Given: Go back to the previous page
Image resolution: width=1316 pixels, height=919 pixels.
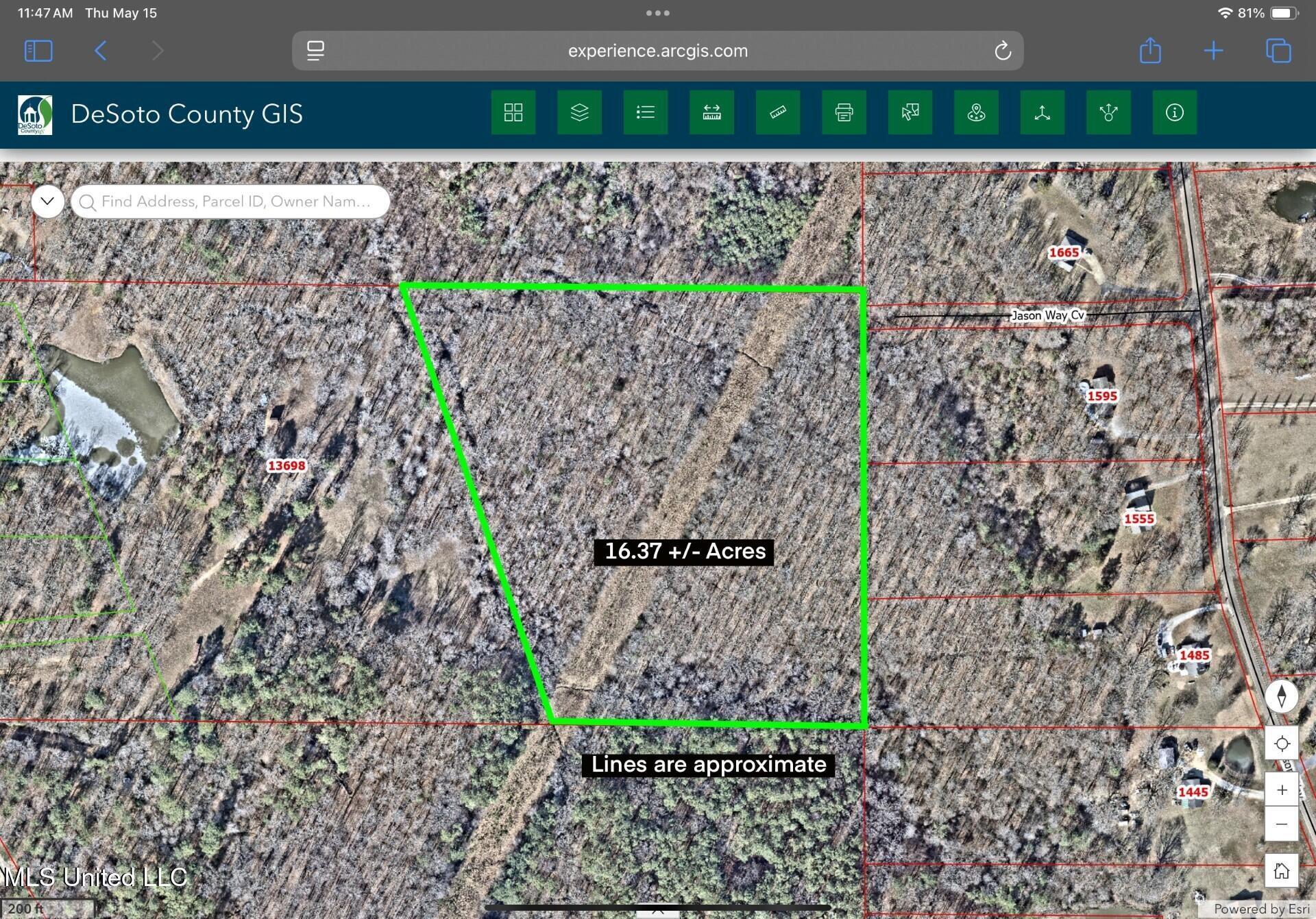Looking at the screenshot, I should [x=101, y=51].
